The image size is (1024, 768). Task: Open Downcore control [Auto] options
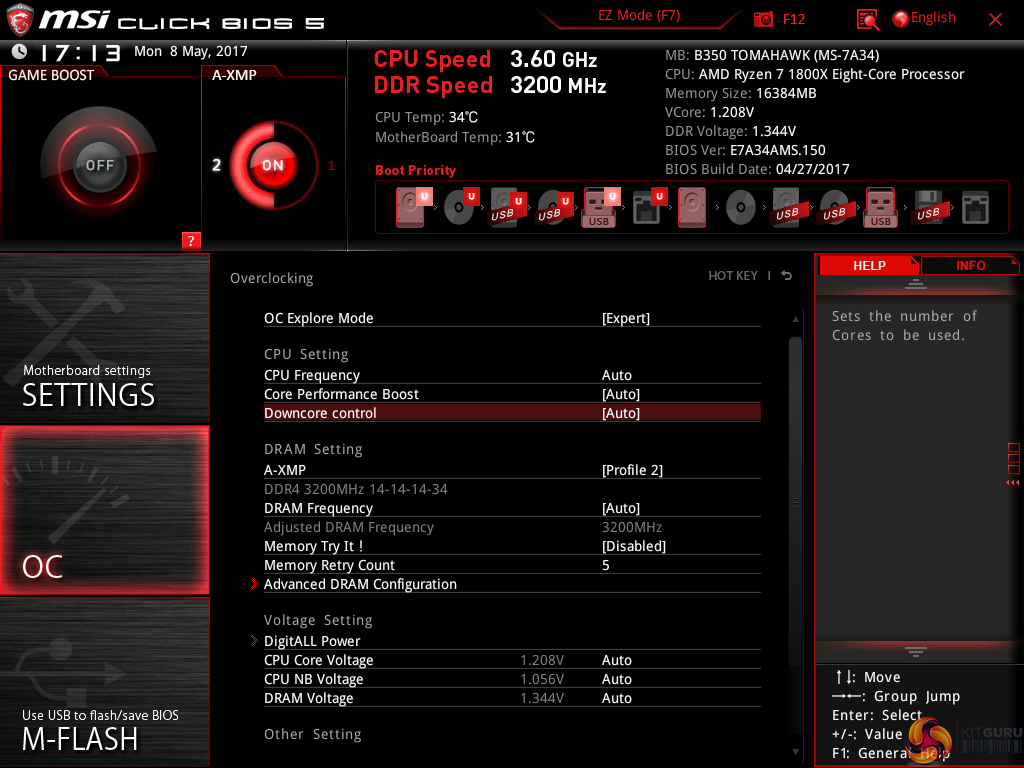click(x=512, y=413)
